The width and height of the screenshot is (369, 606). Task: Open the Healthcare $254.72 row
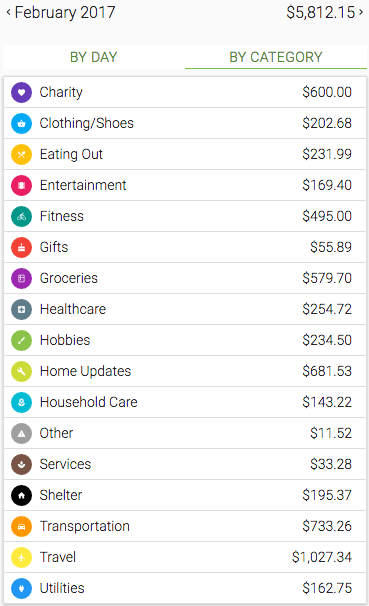(x=185, y=309)
